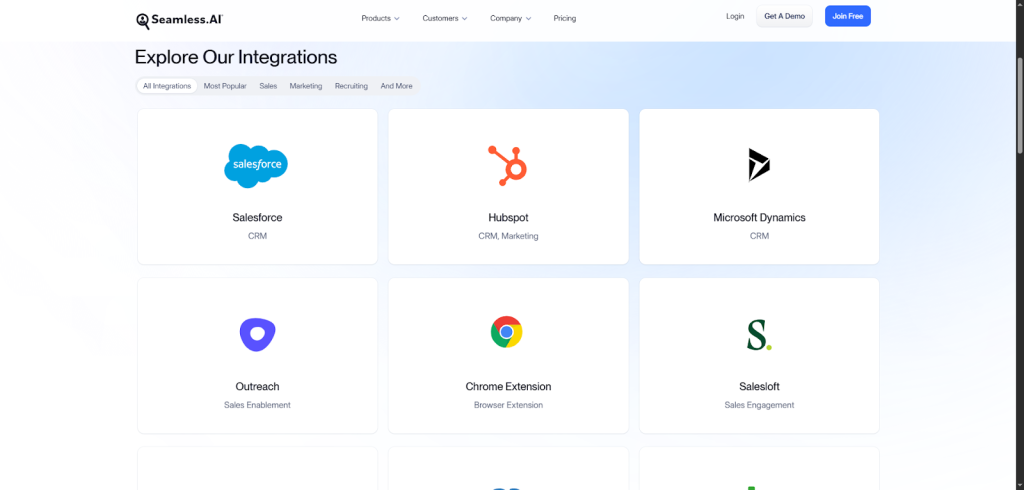
Task: Click the Login link
Action: (735, 17)
